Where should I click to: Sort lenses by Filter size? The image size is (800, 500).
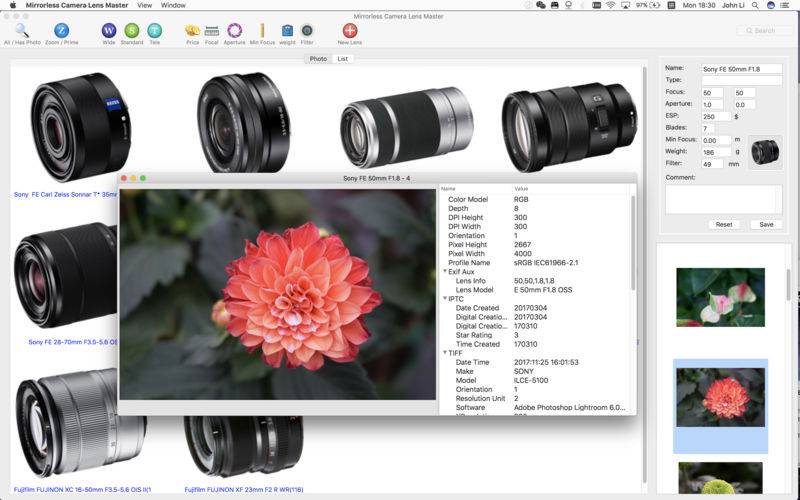coord(307,31)
